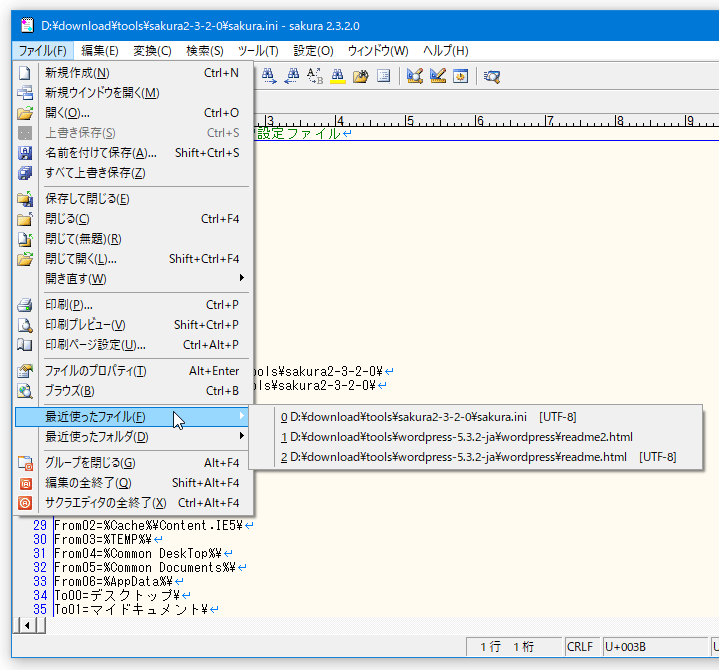719x670 pixels.
Task: Select ファイルのプロパティ(T)
Action: (x=133, y=371)
